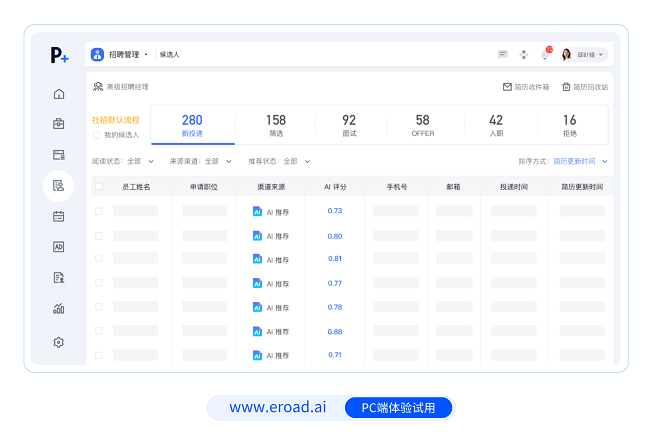Click the 申请职位 column header
The height and width of the screenshot is (446, 650).
[x=204, y=187]
